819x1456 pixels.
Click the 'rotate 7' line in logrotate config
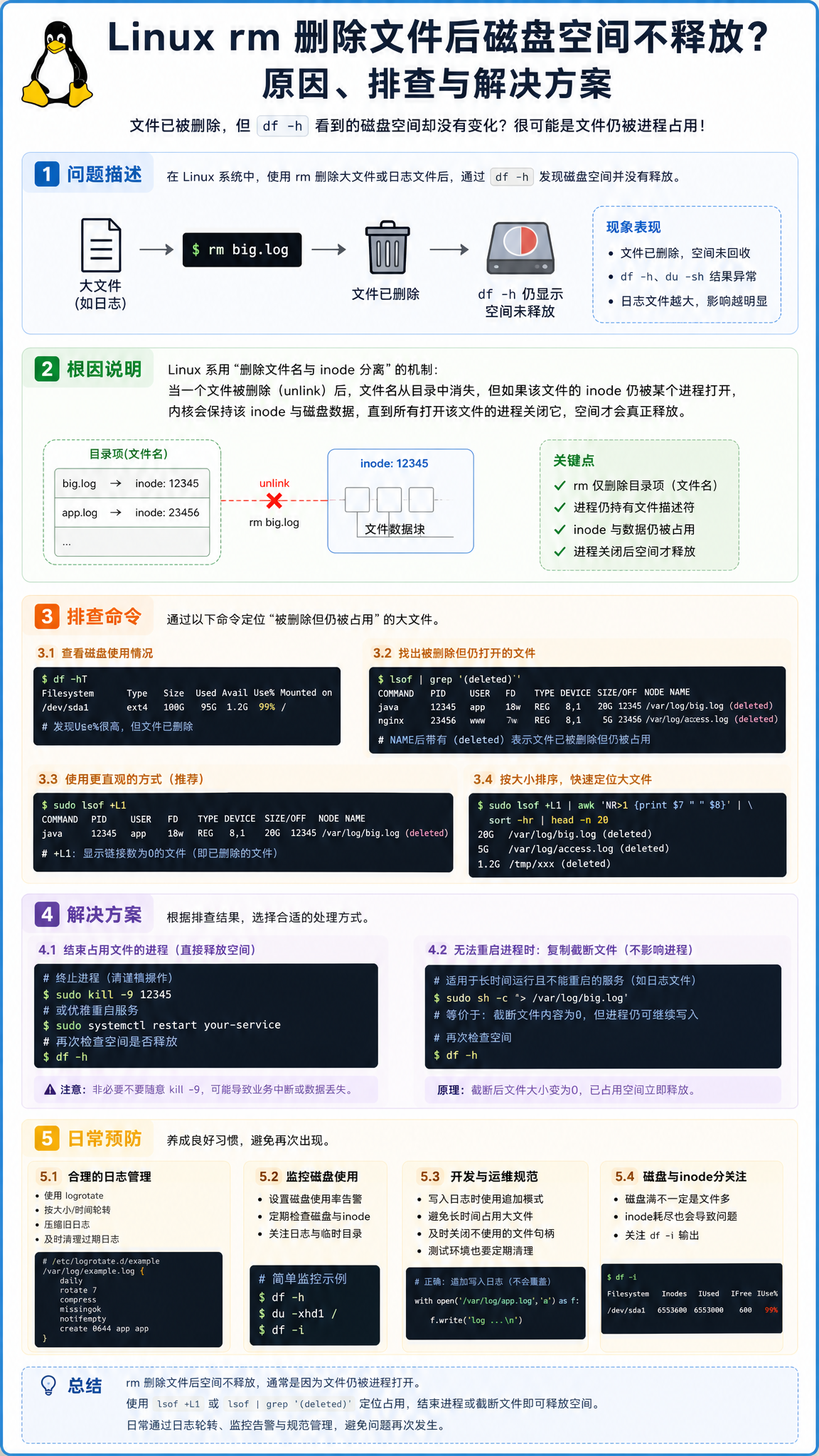(x=78, y=1290)
